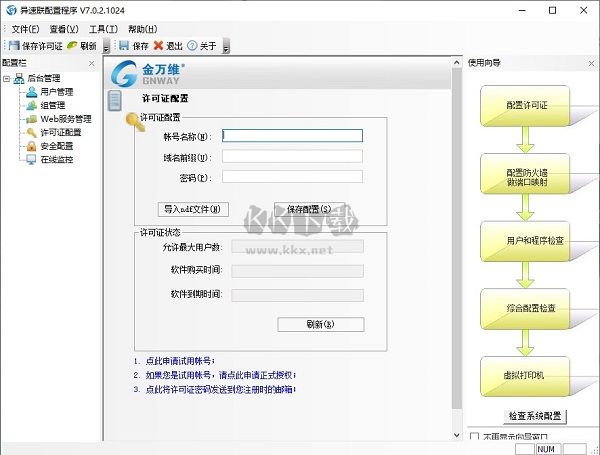Screen dimensions: 600x455
Task: Focus the 帐号名称 input field
Action: tap(292, 135)
